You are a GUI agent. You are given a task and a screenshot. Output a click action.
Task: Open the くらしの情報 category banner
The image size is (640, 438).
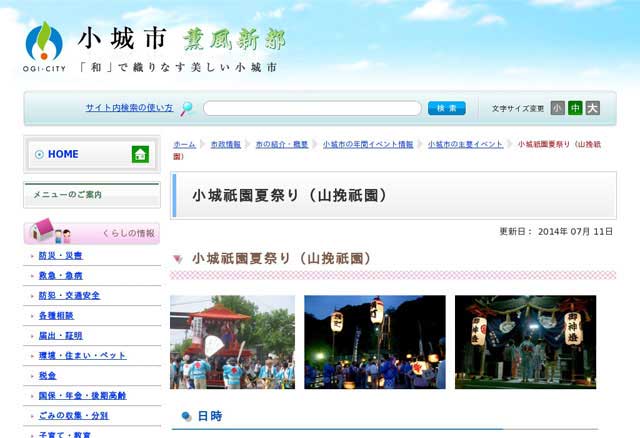(x=92, y=232)
